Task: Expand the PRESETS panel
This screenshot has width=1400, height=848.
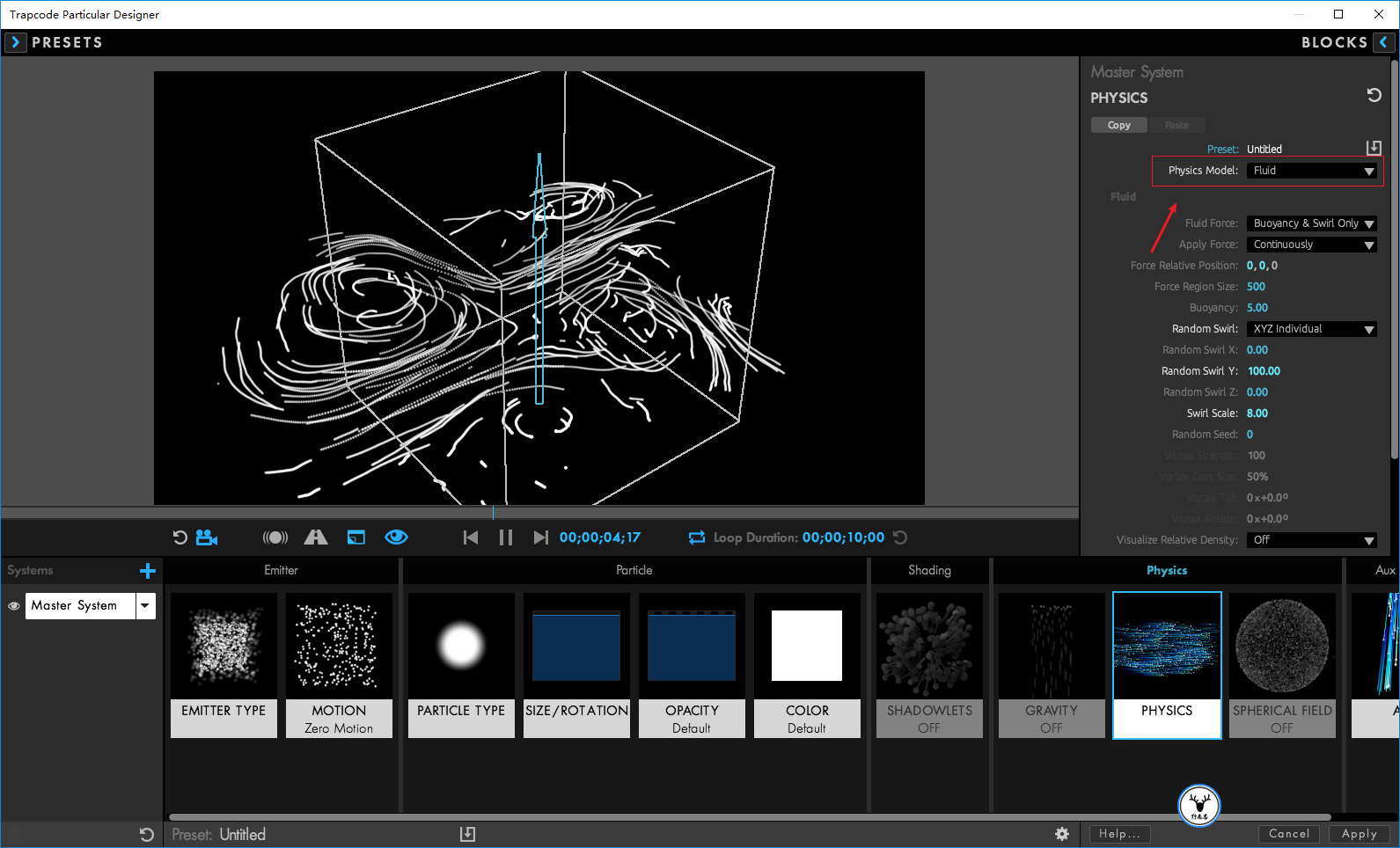Action: click(x=15, y=42)
